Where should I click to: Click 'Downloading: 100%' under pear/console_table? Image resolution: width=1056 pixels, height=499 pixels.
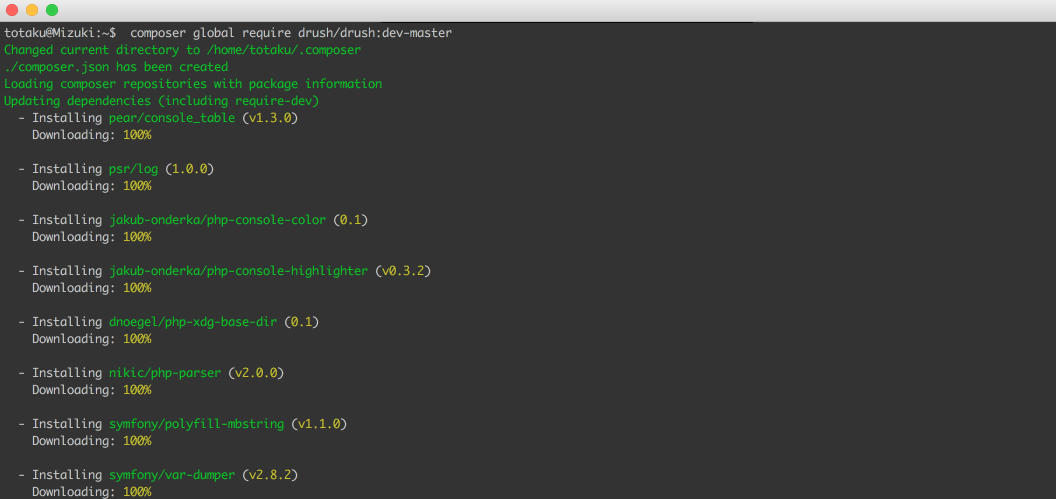(x=92, y=135)
